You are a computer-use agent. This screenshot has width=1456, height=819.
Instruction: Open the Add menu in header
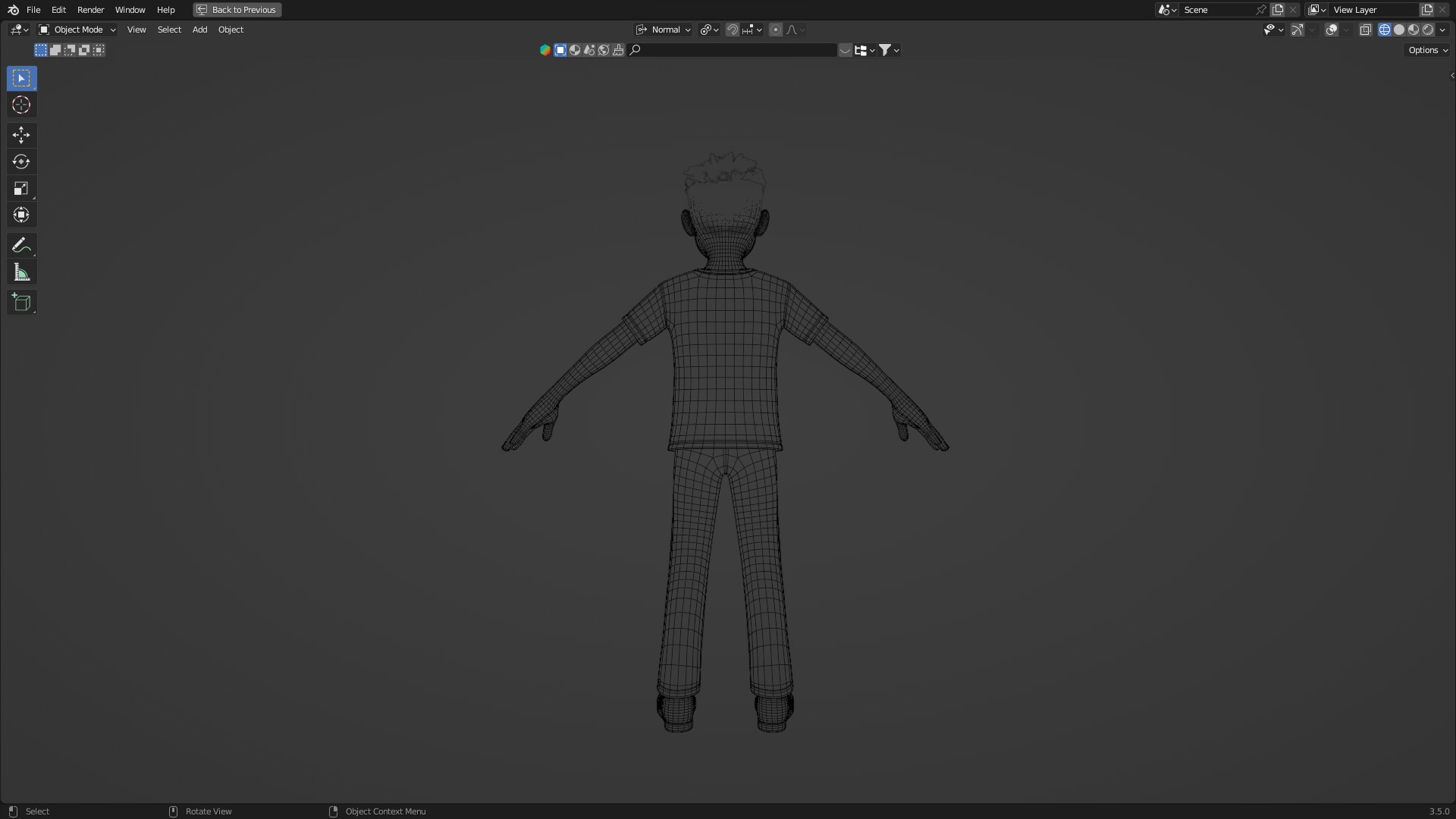(x=199, y=30)
